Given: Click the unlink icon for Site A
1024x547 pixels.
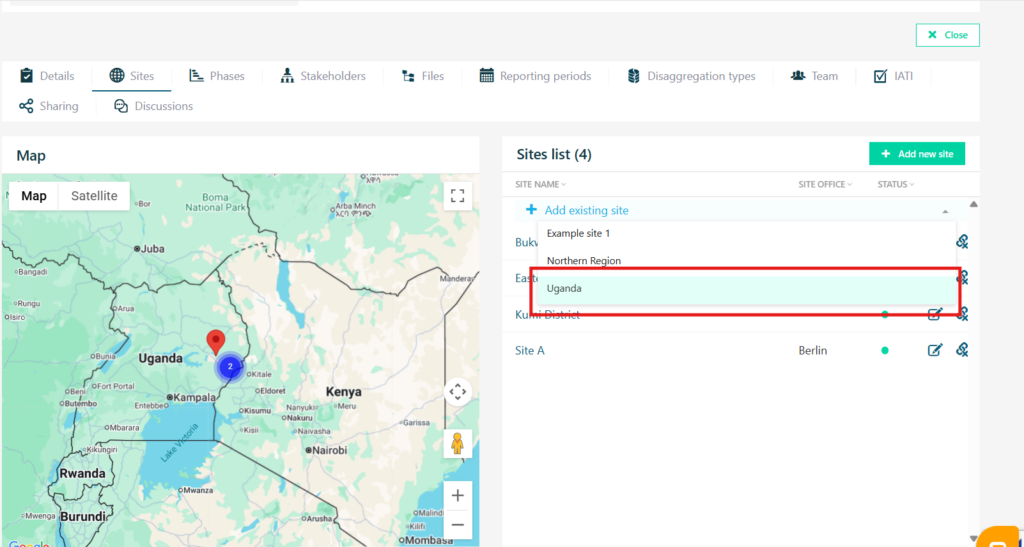Looking at the screenshot, I should pyautogui.click(x=962, y=350).
